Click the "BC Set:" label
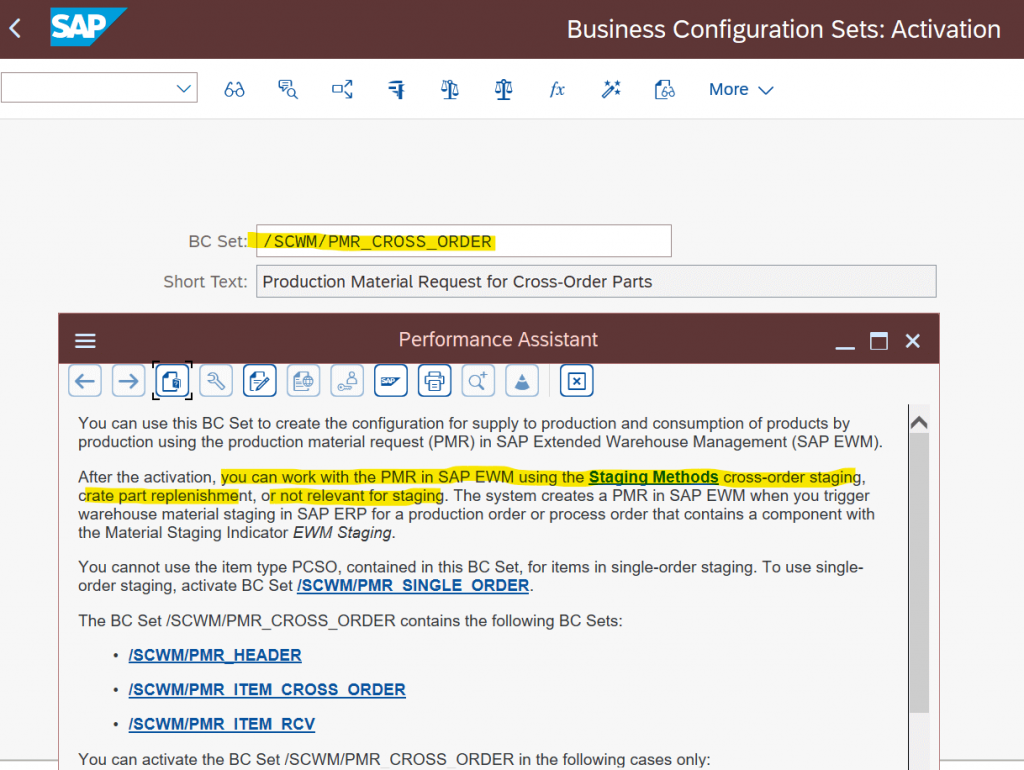Screen dimensions: 1024x770 [x=218, y=242]
